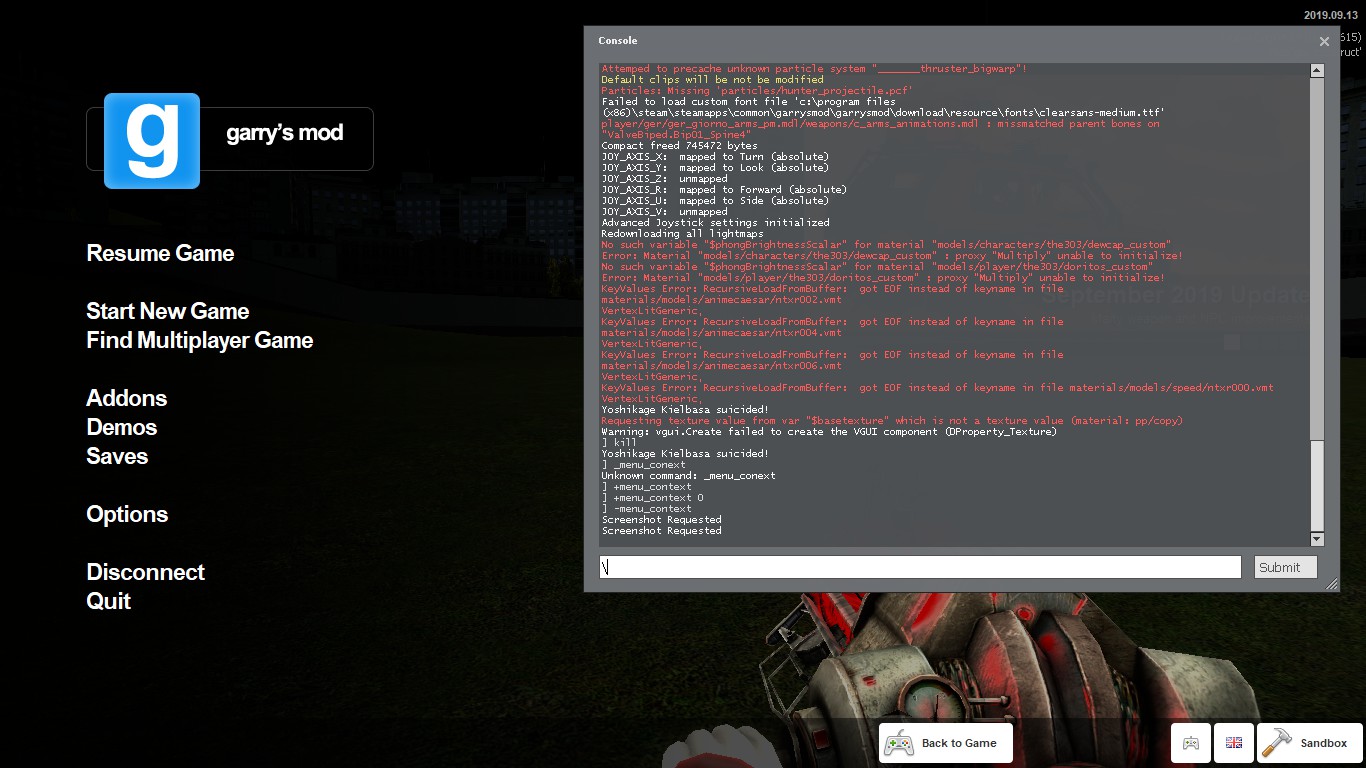Viewport: 1366px width, 768px height.
Task: Open the Sandbox gamemode selector
Action: [1309, 743]
